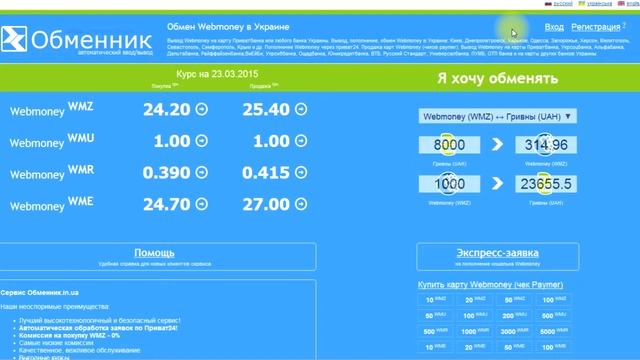The height and width of the screenshot is (360, 640).
Task: Open the Вход login link
Action: click(554, 27)
